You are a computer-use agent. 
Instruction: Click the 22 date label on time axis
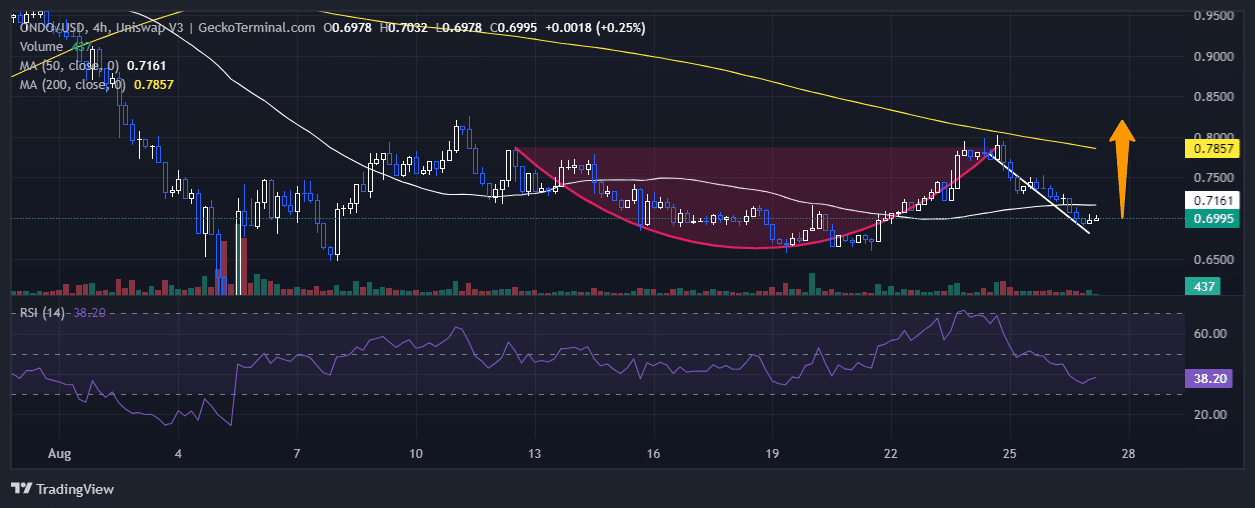click(891, 453)
